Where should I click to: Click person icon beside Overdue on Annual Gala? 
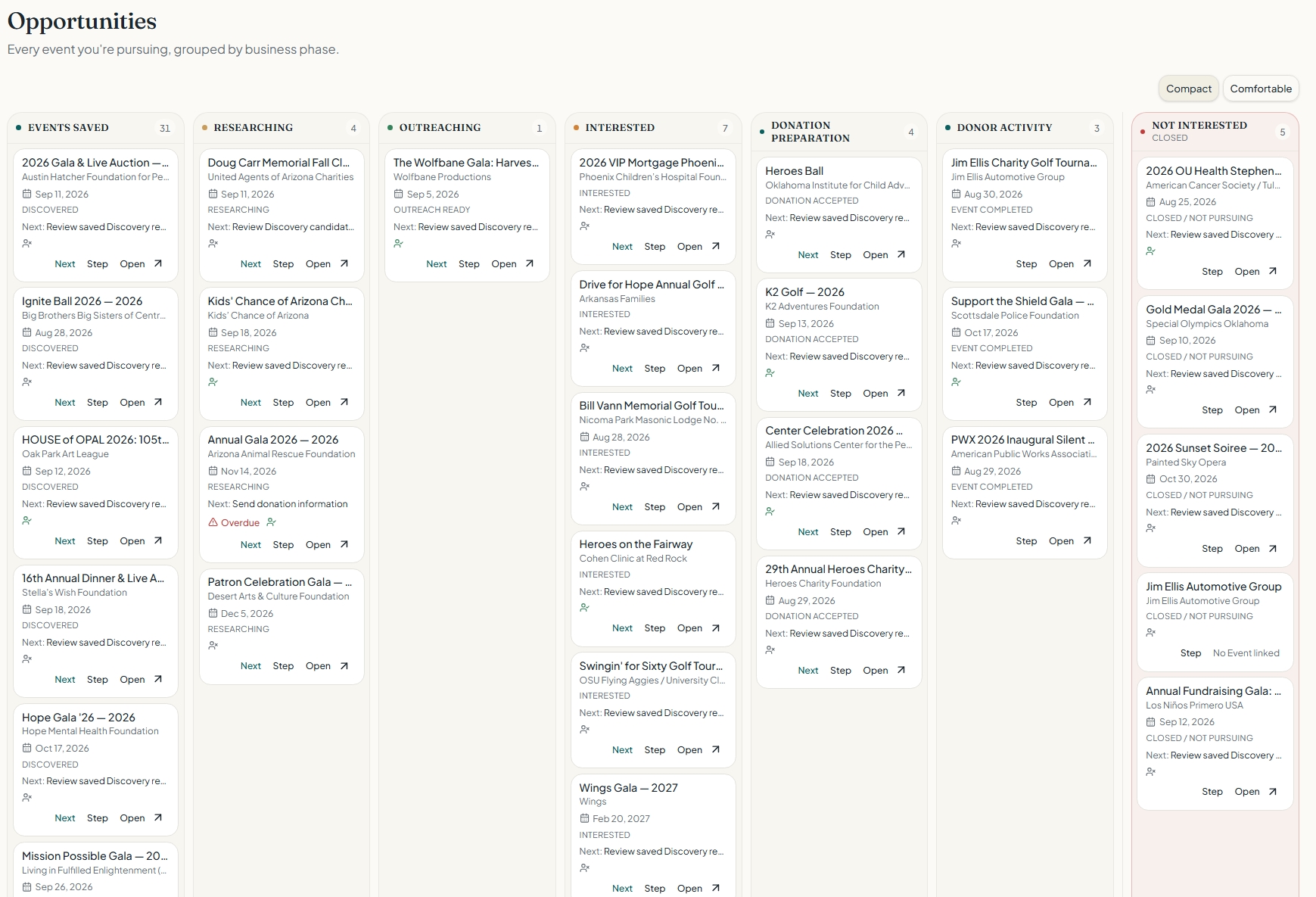272,522
